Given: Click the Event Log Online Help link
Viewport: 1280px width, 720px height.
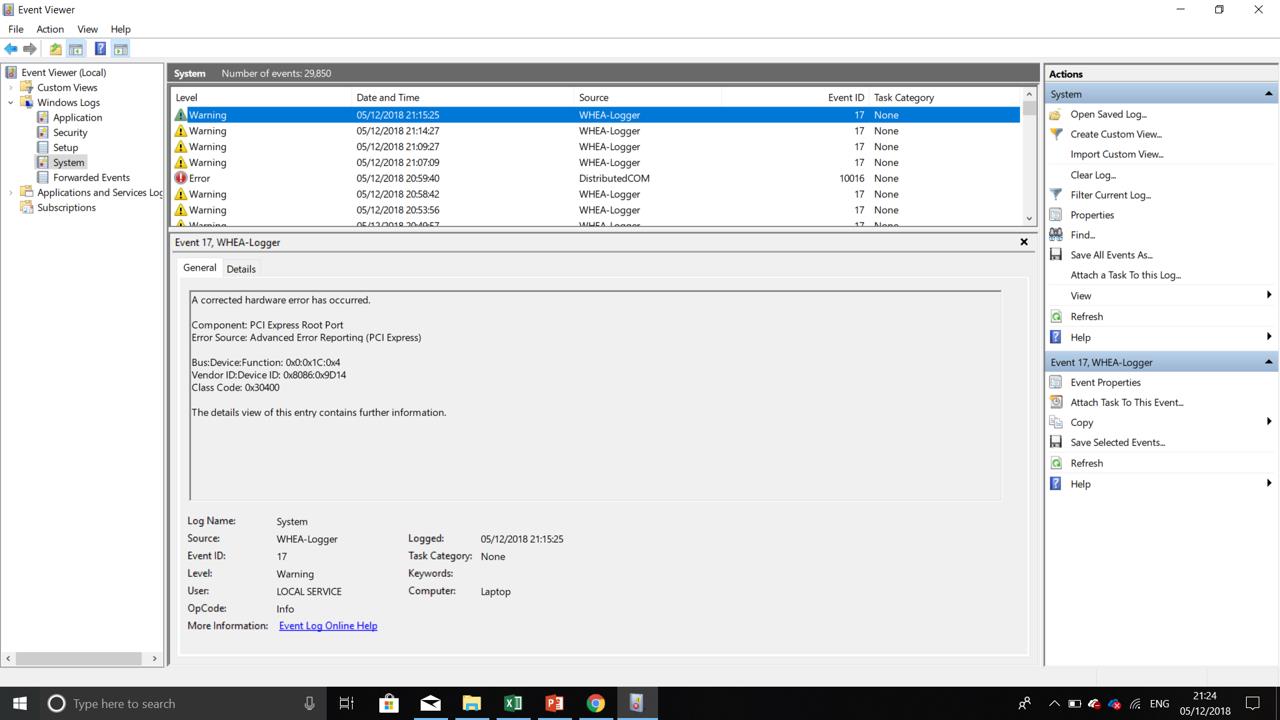Looking at the screenshot, I should click(x=327, y=625).
